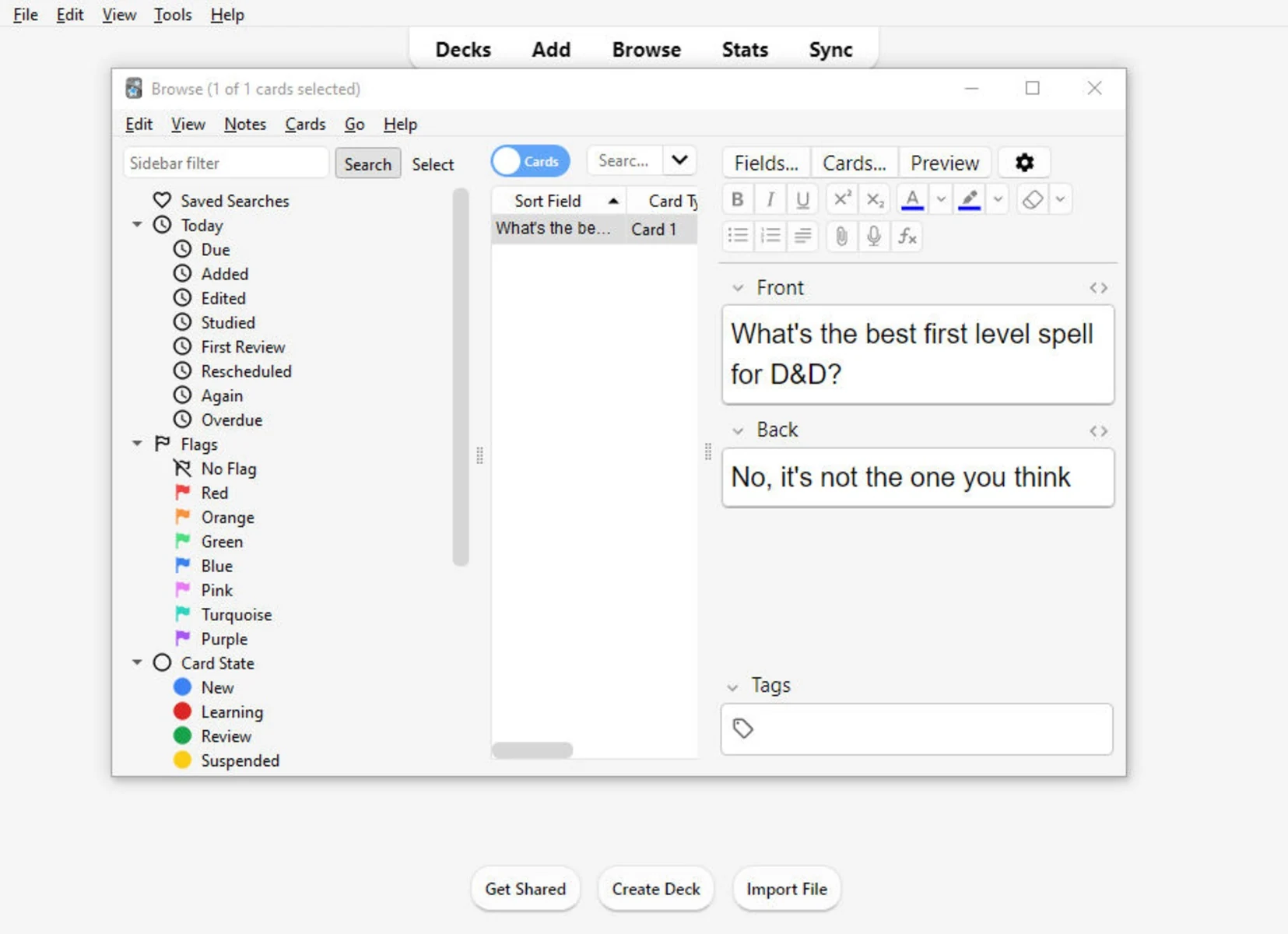Collapse the Tags section chevron

tap(732, 687)
